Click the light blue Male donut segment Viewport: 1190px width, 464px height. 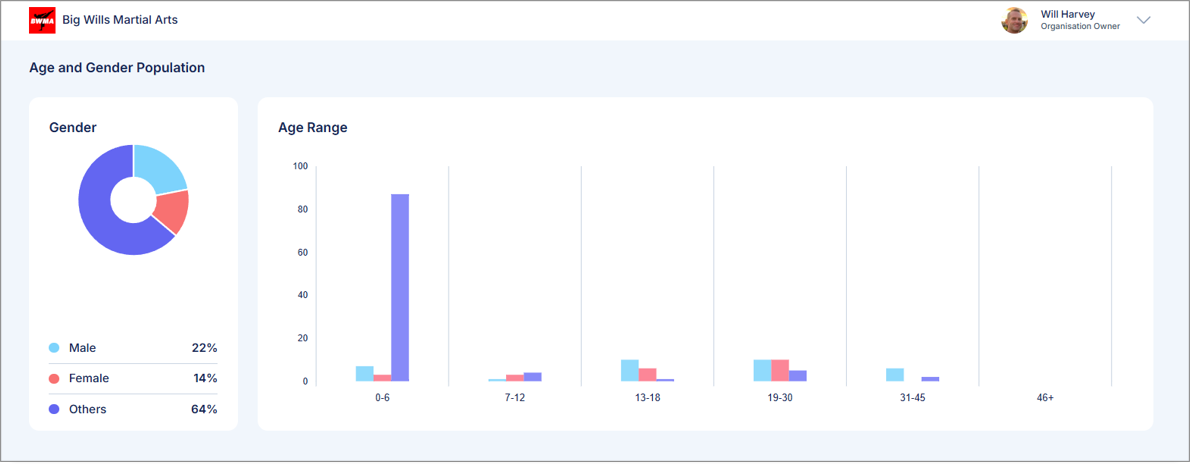(160, 168)
